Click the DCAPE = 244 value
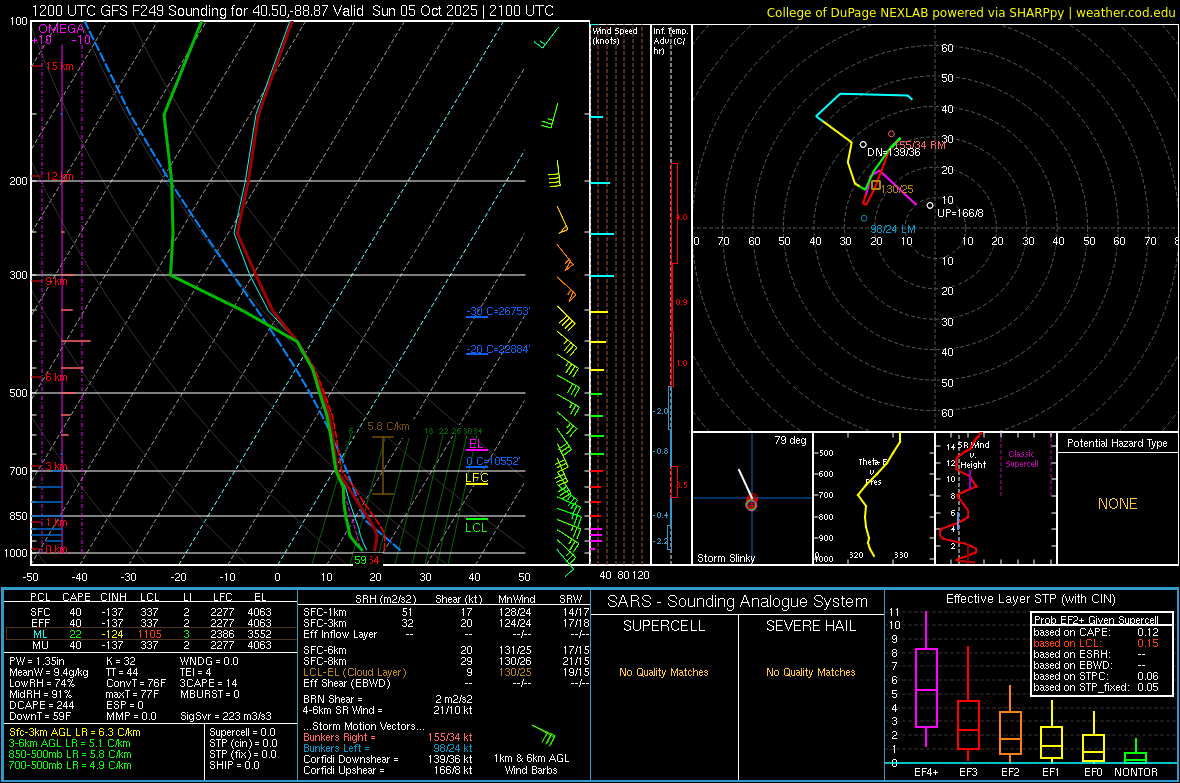Image resolution: width=1180 pixels, height=783 pixels. click(41, 705)
